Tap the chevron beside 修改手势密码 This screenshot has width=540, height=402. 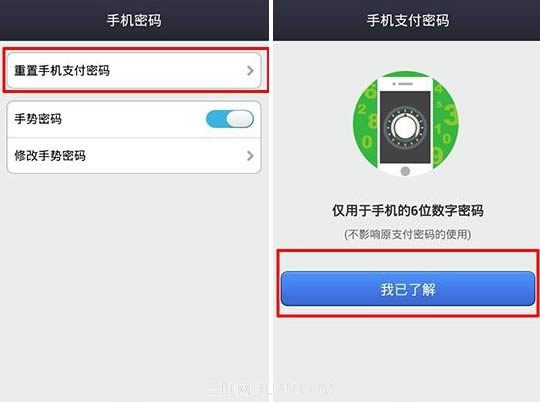(x=250, y=156)
